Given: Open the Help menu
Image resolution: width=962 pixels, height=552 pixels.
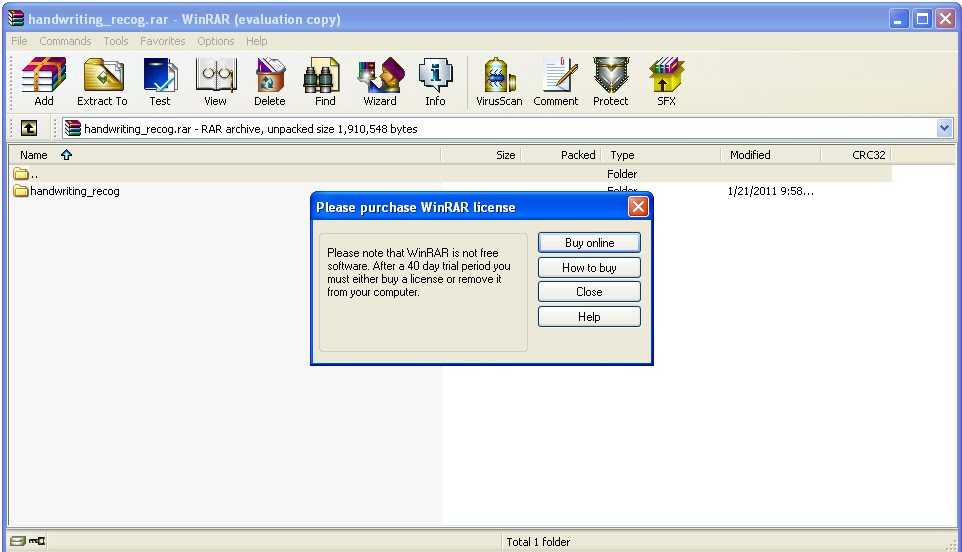Looking at the screenshot, I should click(256, 41).
